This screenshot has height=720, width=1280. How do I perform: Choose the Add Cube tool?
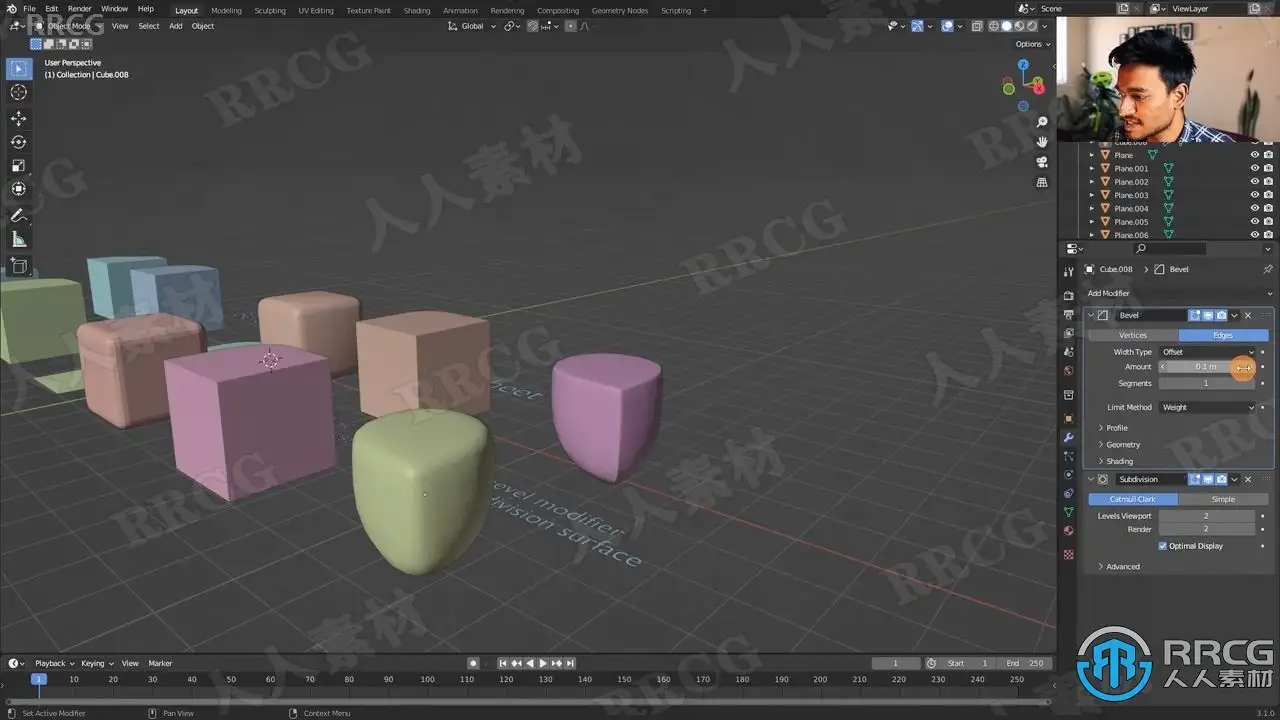tap(18, 266)
